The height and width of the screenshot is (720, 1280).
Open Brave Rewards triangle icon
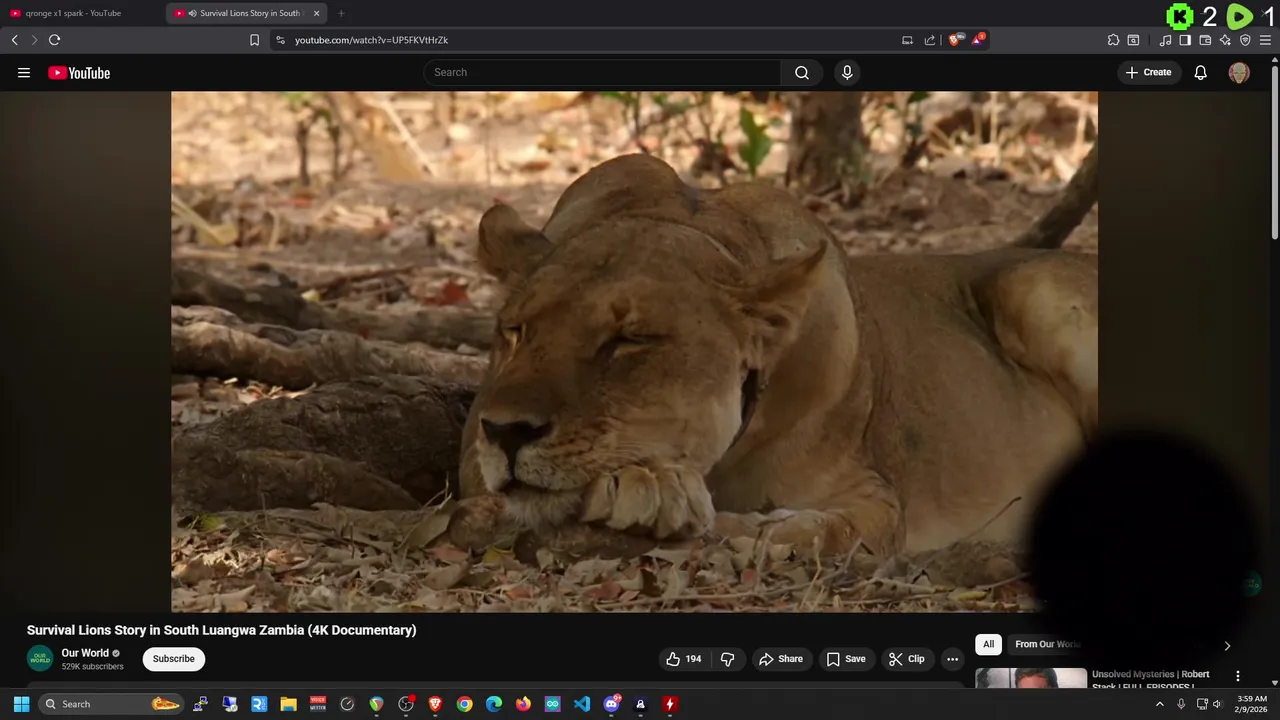pos(978,40)
